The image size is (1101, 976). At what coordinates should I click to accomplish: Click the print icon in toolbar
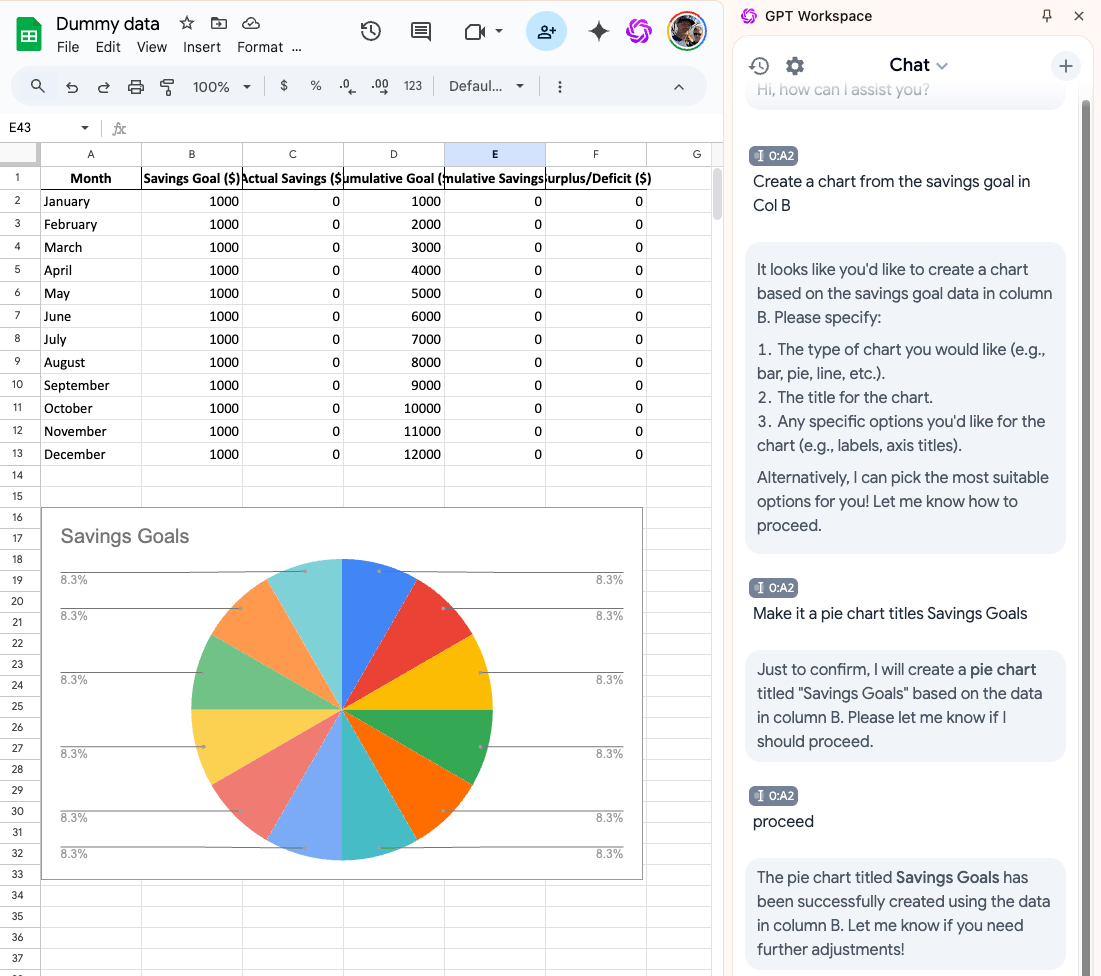[136, 87]
